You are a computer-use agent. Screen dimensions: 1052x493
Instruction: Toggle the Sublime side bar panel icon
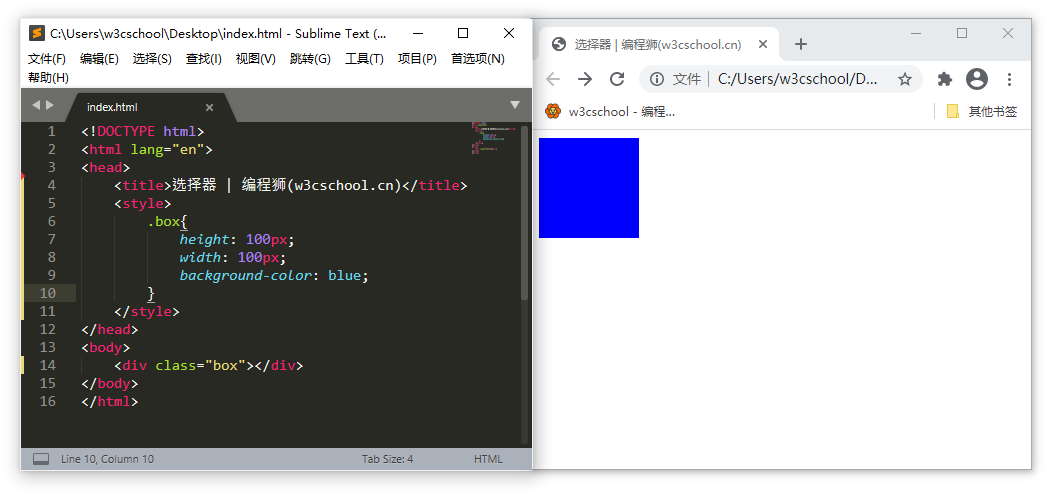pos(41,459)
